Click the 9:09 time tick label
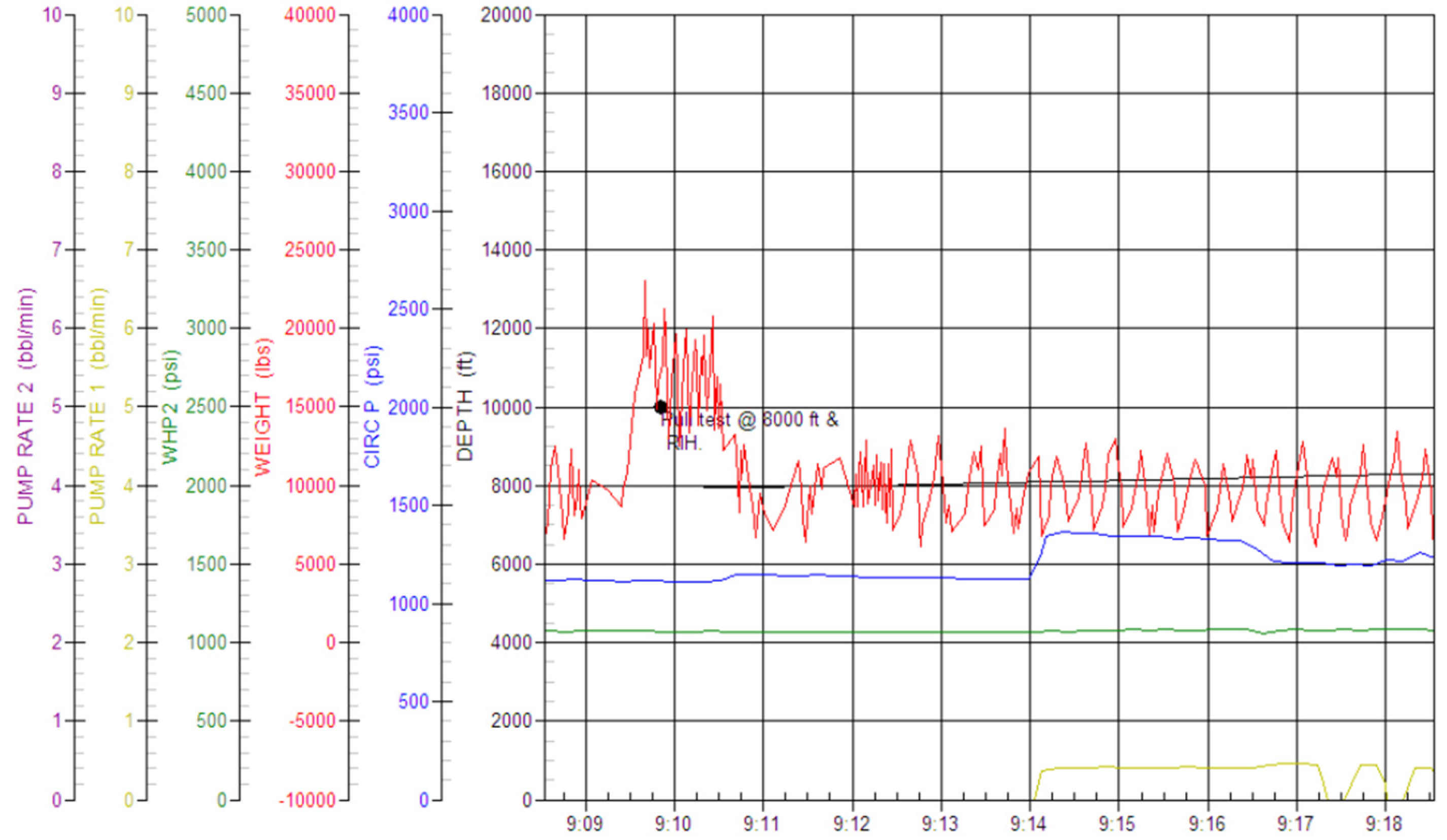This screenshot has height=840, width=1447. tap(584, 824)
